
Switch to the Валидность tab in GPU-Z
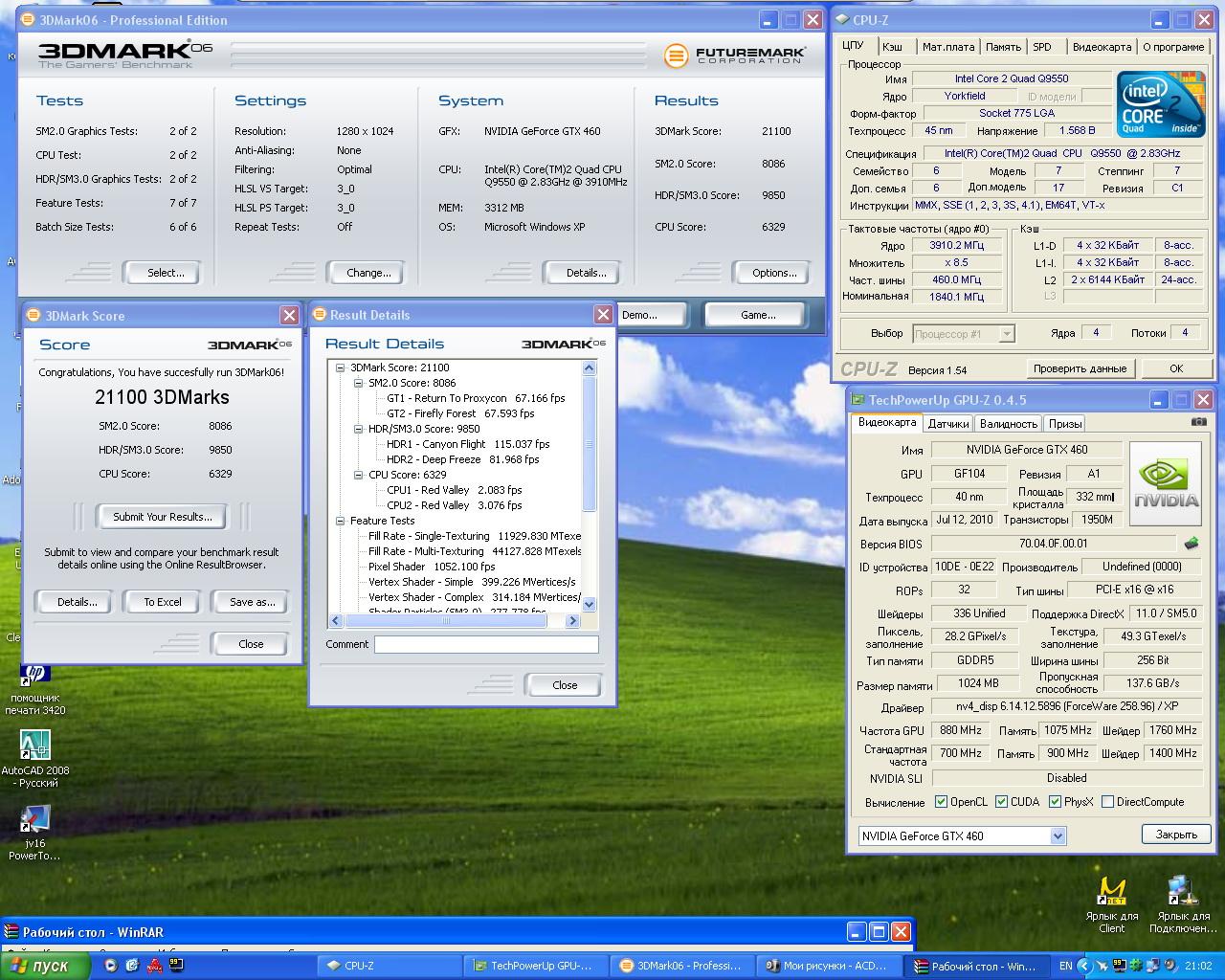tap(1009, 423)
